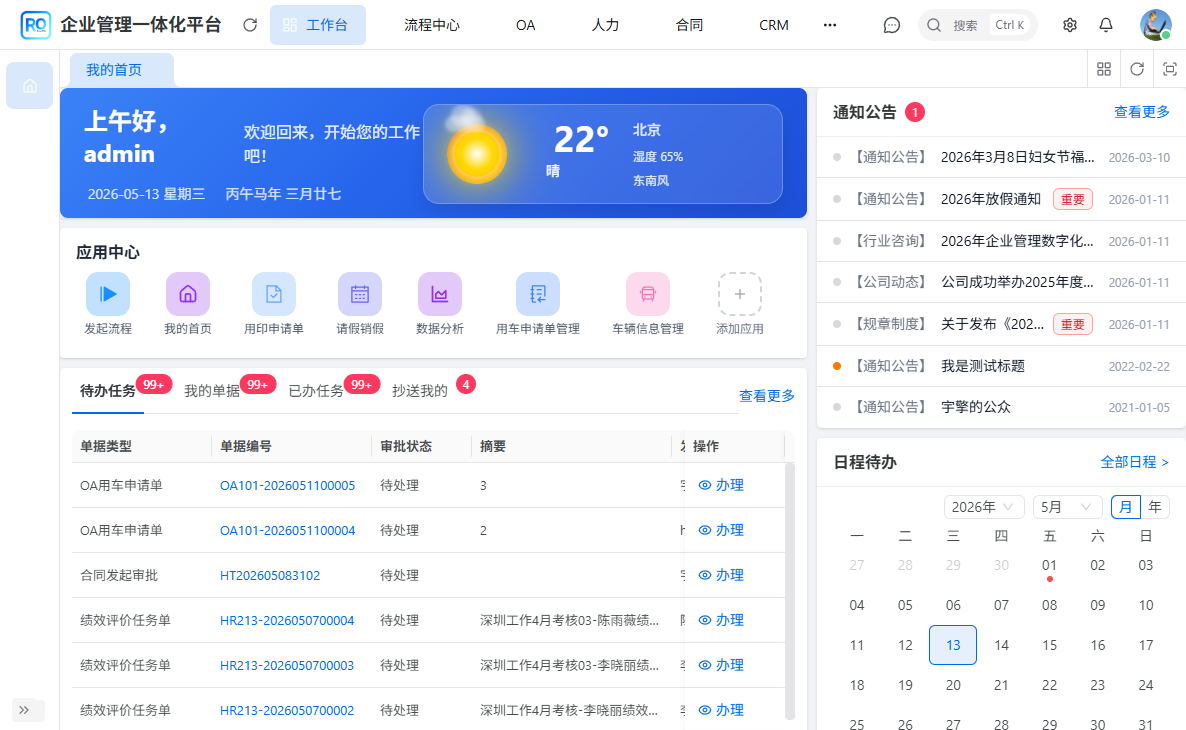Click 办理 for HT202605083102

point(722,576)
